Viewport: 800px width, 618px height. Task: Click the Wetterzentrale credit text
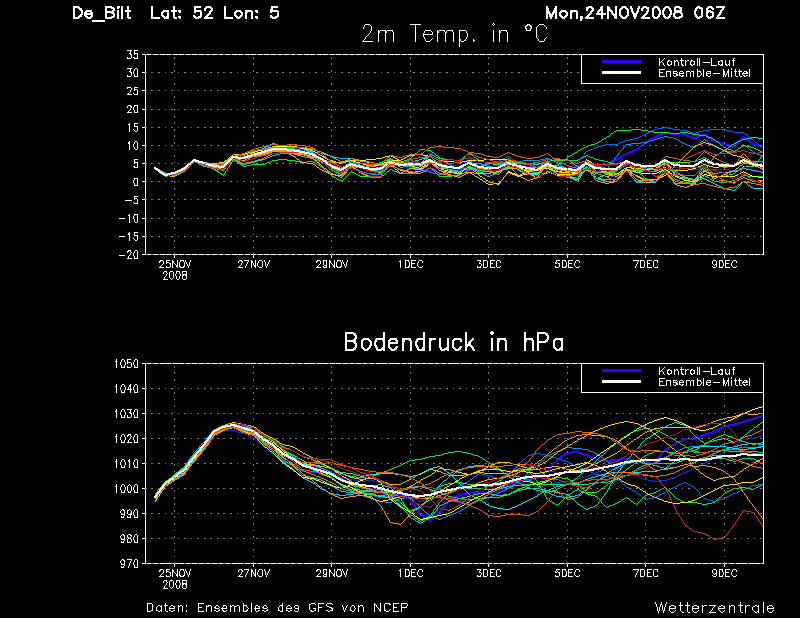pyautogui.click(x=715, y=608)
